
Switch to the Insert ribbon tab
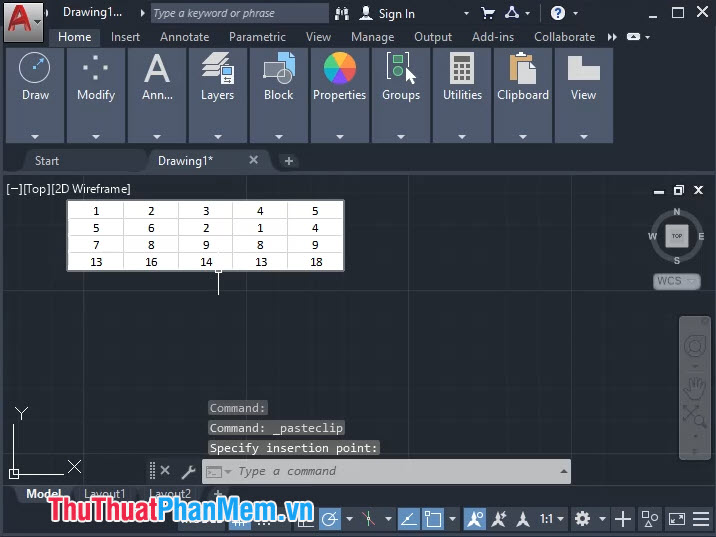125,37
